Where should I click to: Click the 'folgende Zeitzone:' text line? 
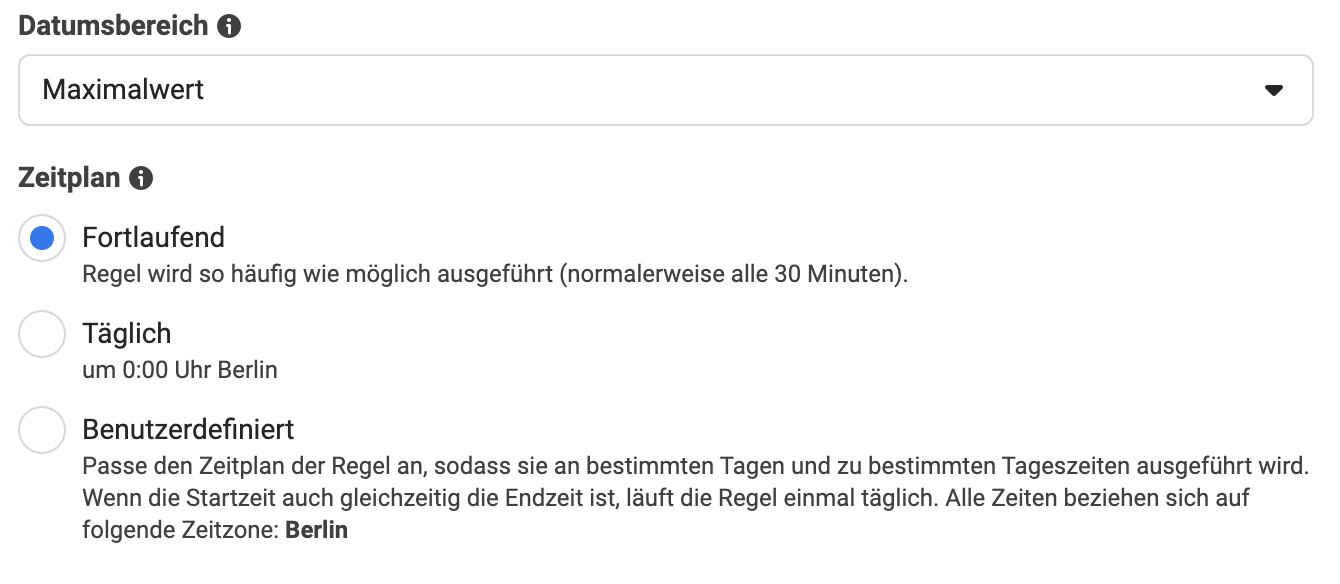pyautogui.click(x=181, y=530)
